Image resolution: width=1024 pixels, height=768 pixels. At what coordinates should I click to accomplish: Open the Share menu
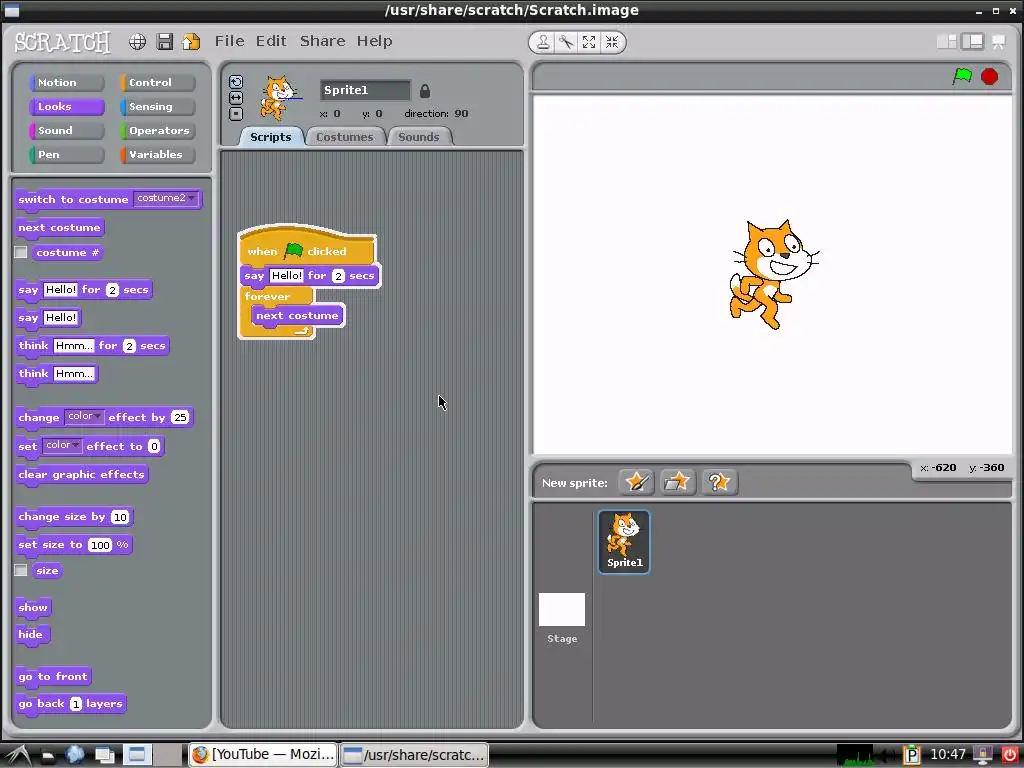point(323,41)
